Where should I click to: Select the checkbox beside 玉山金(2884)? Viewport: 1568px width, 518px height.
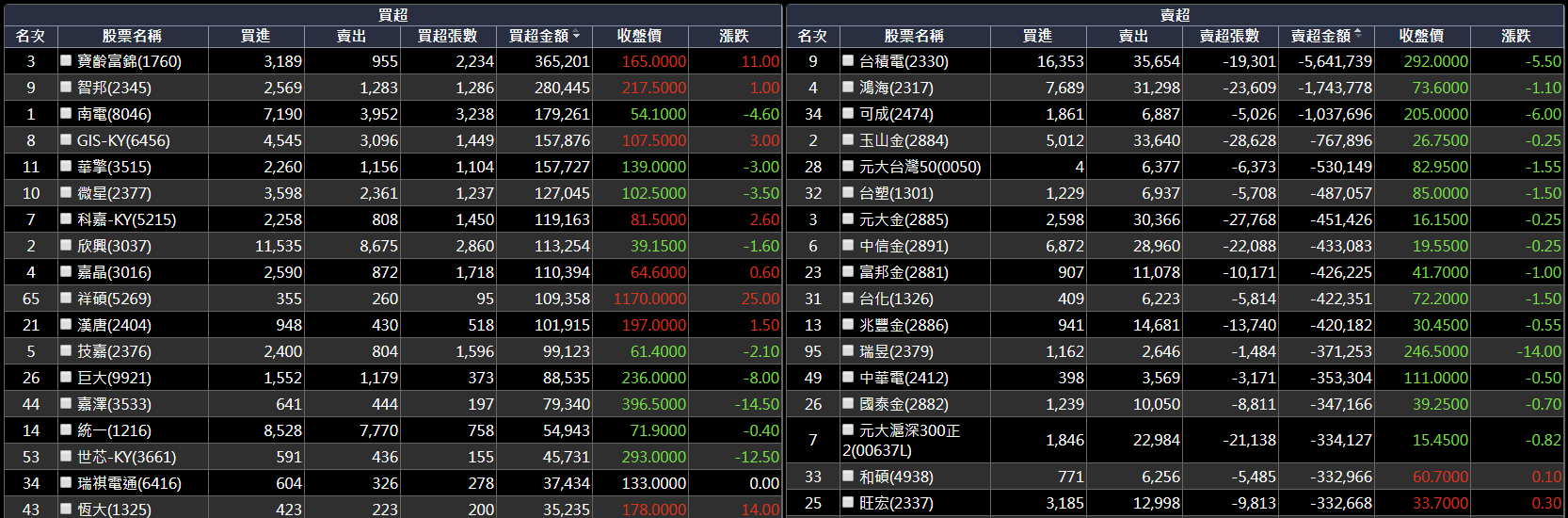click(848, 139)
